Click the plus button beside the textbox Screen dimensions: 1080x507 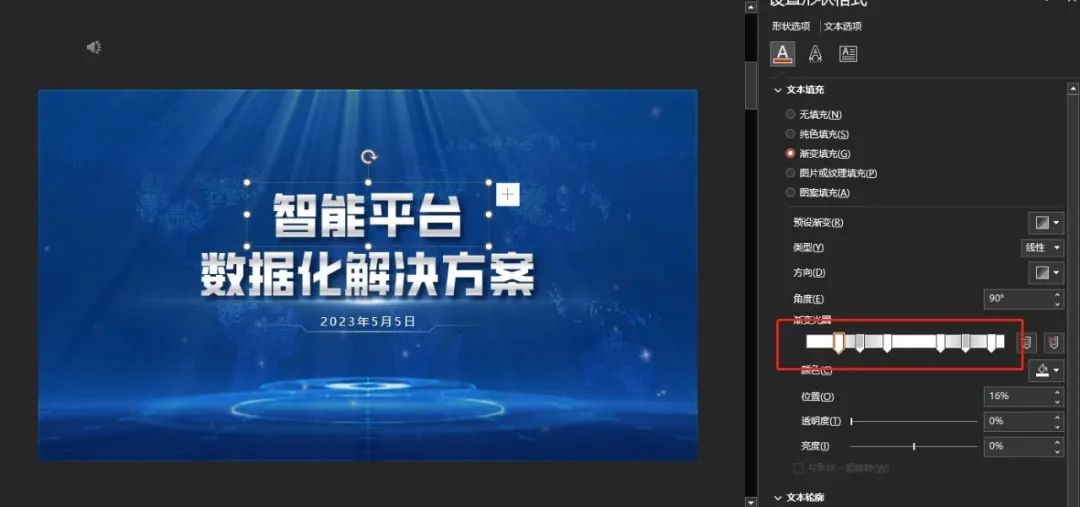508,195
